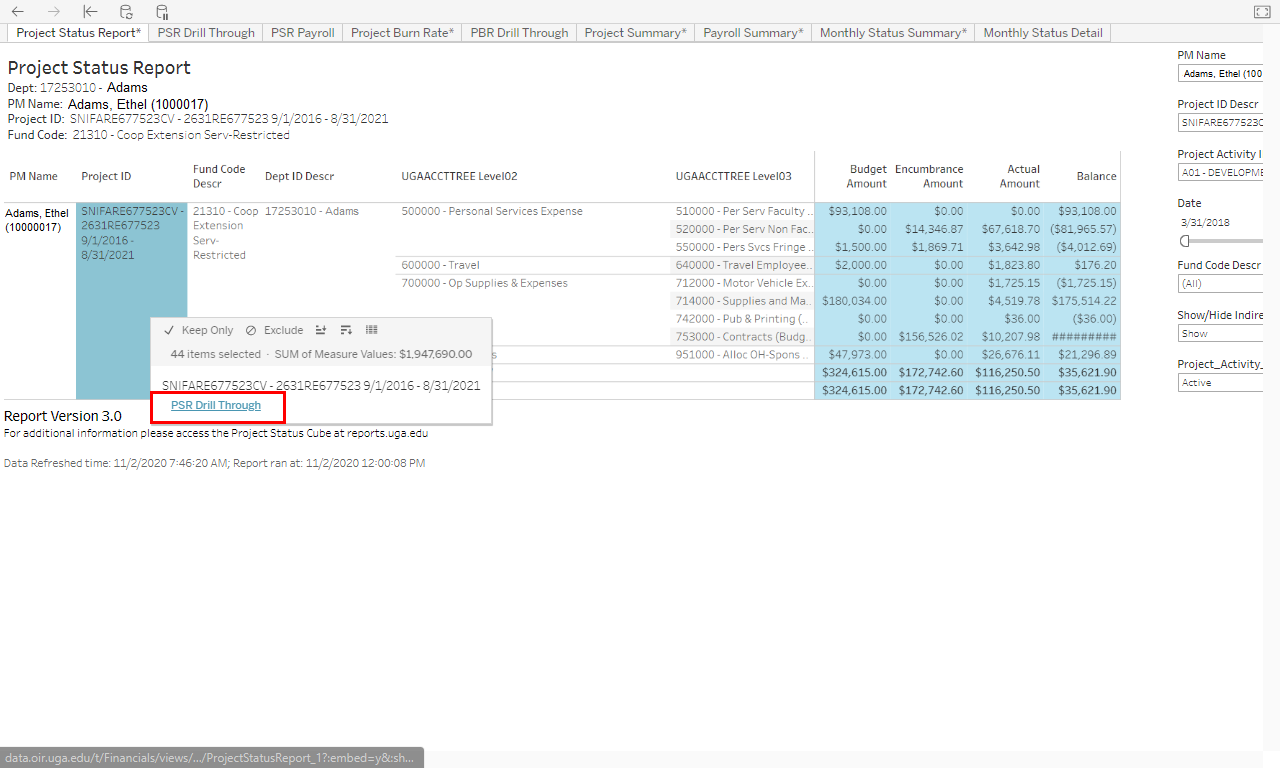Click the sort ascending icon in tooltip

point(321,330)
